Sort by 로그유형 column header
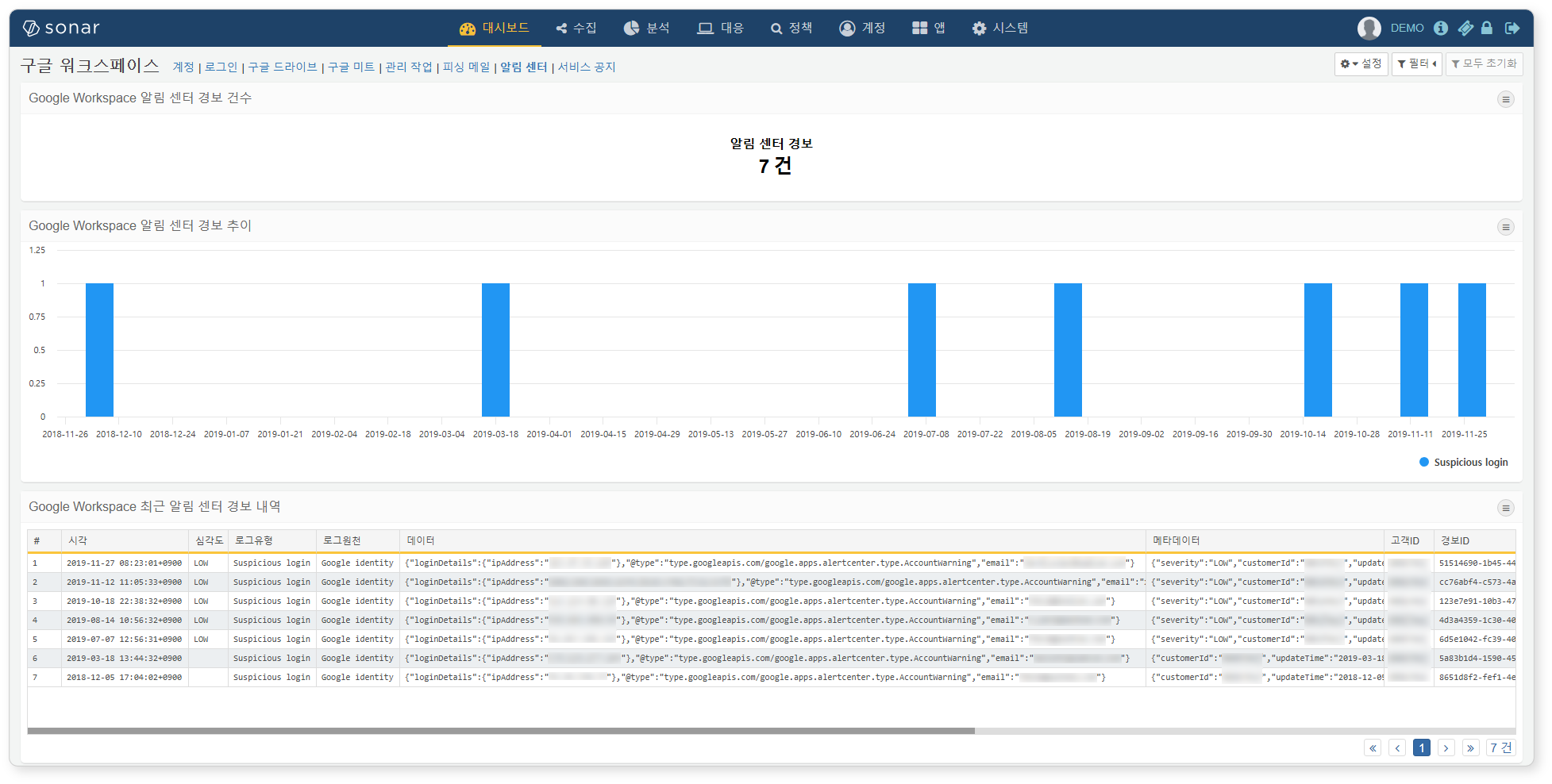Viewport: 1552px width, 784px height. click(x=272, y=540)
